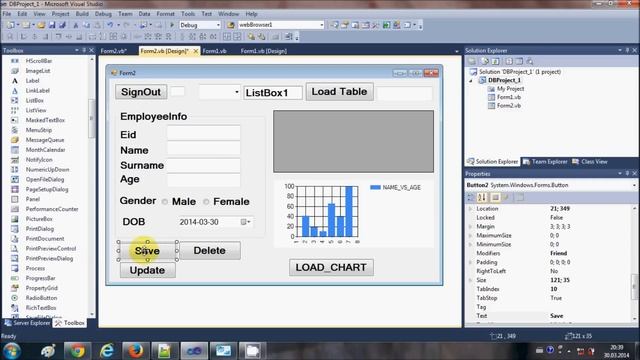Select the NAME_VS_AGE chart control
The width and height of the screenshot is (640, 360).
pos(353,213)
